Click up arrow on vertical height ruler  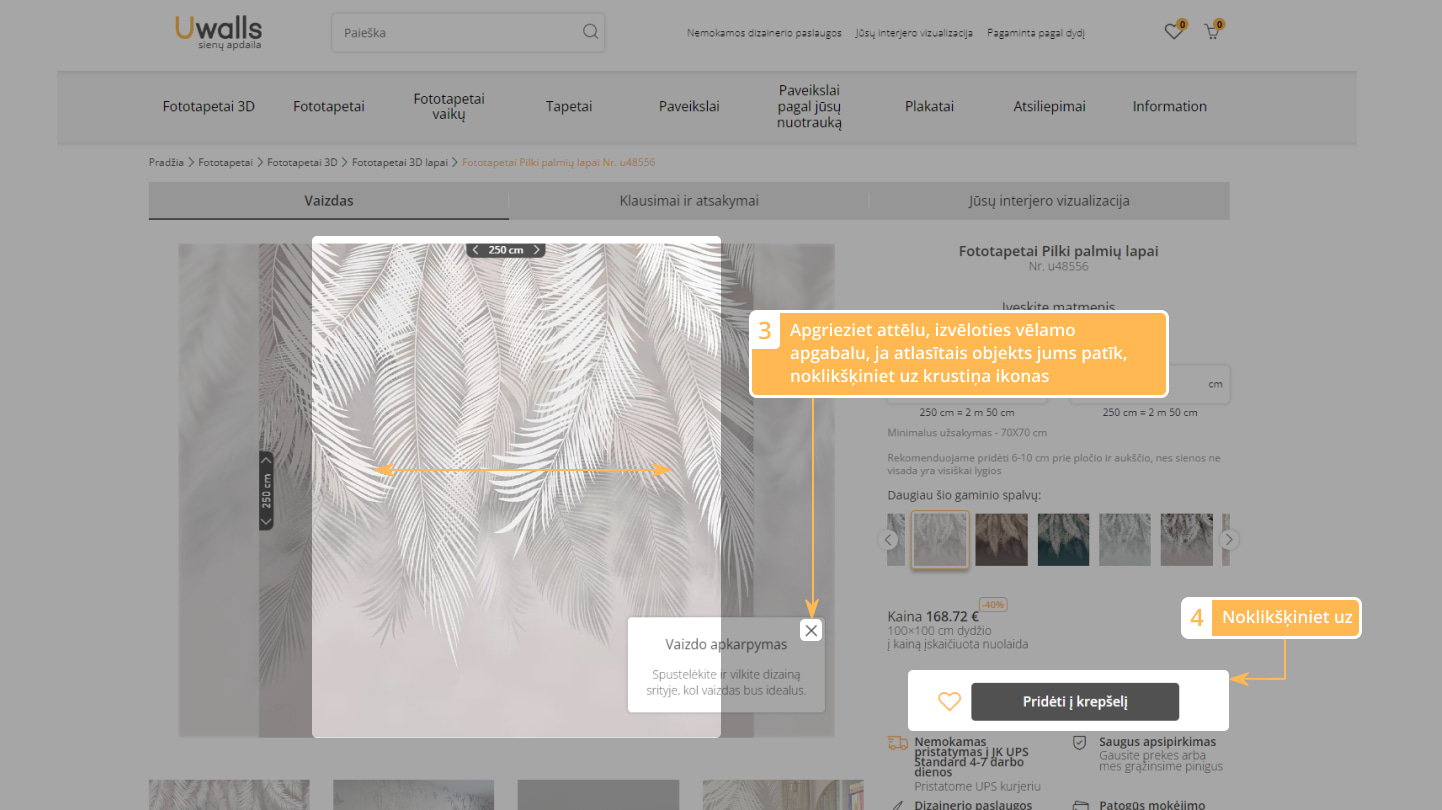tap(266, 460)
